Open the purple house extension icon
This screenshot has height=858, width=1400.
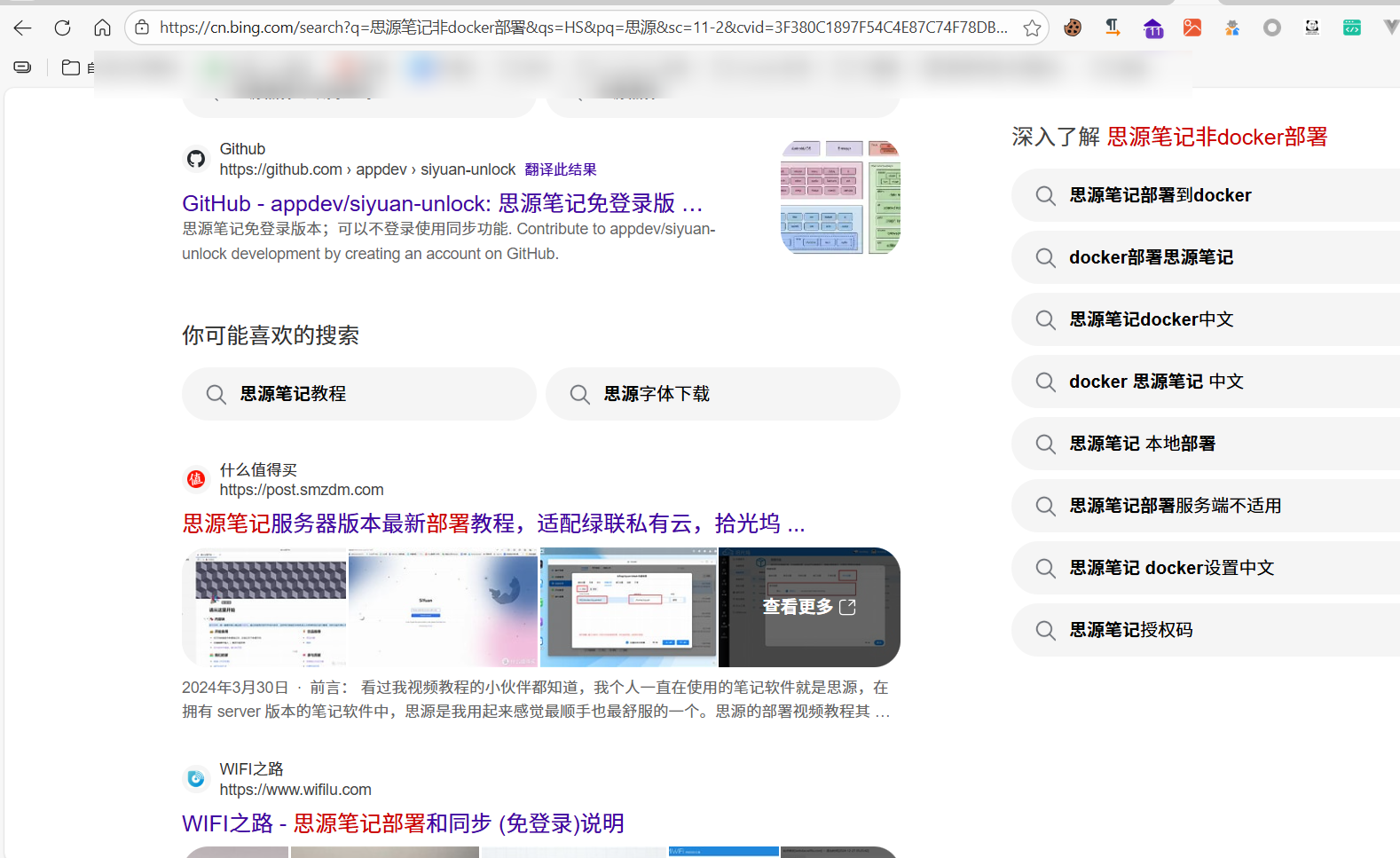pos(1152,28)
